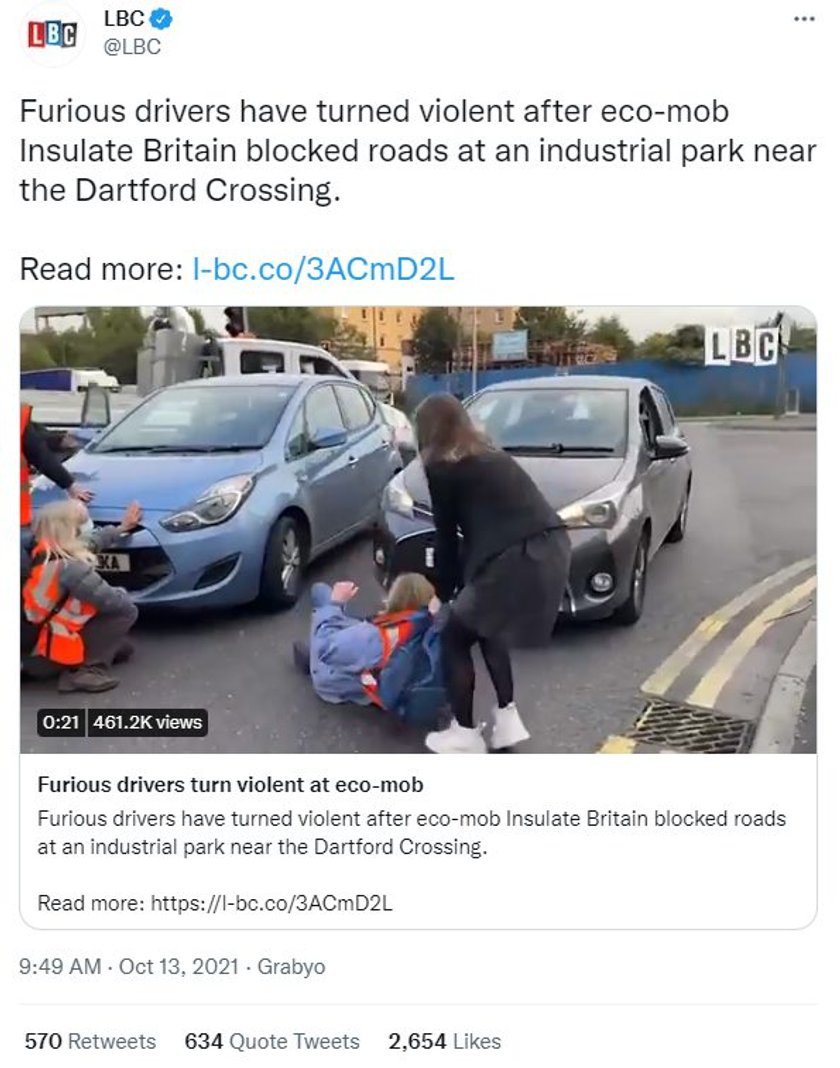Open the l-bc.co/3ACmD2L link in tweet text

tap(323, 269)
